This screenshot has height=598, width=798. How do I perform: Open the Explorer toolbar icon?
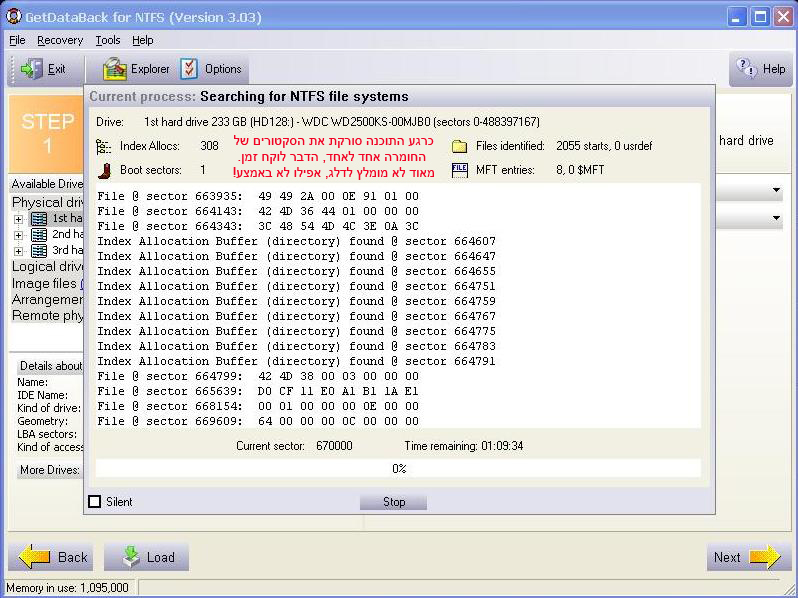115,69
